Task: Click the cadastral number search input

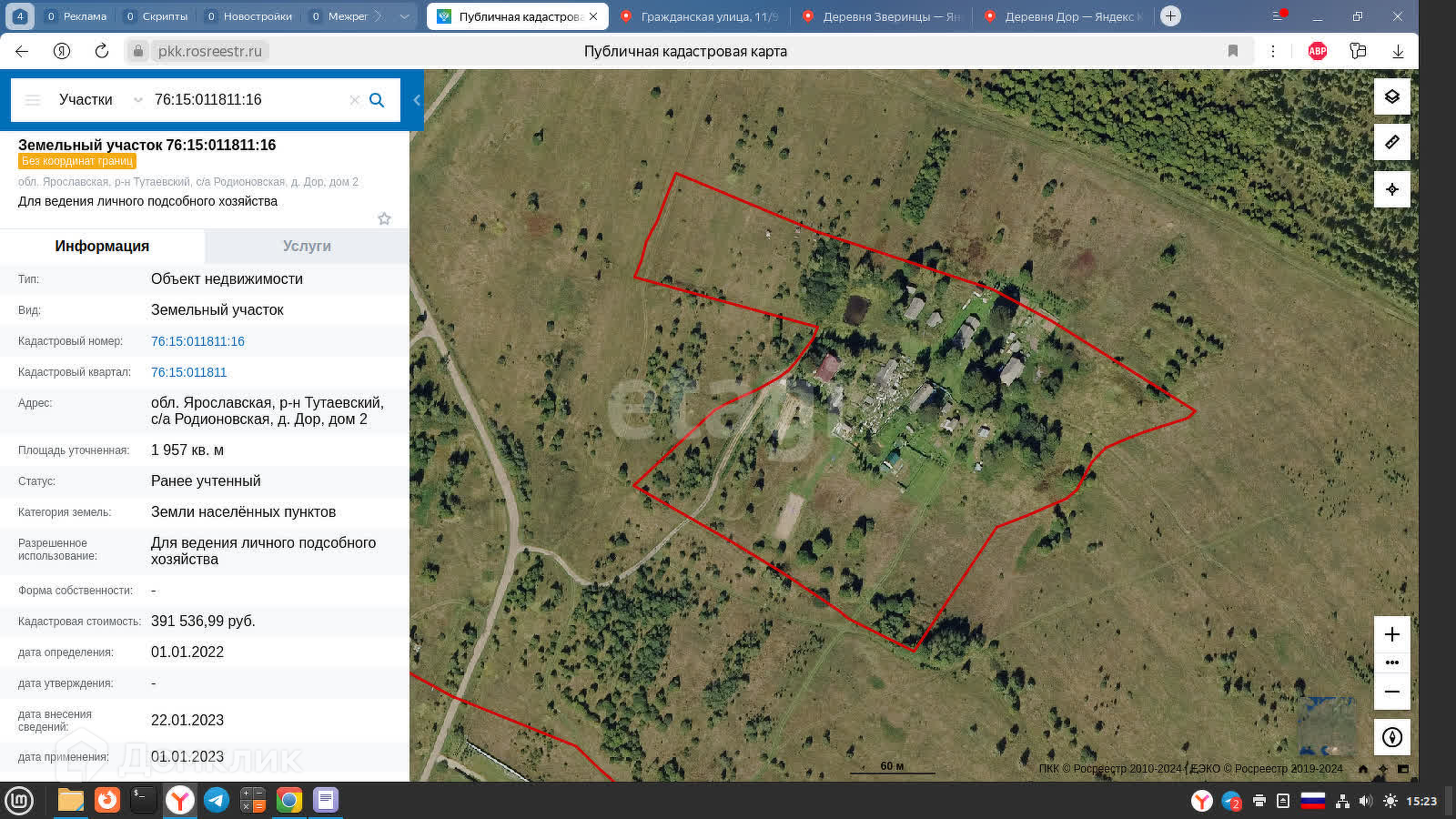Action: pos(246,100)
